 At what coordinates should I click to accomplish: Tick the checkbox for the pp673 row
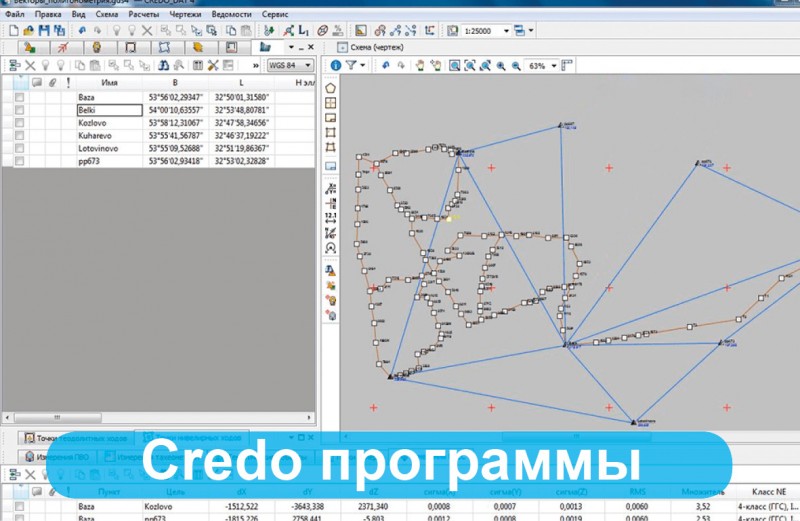tap(19, 161)
